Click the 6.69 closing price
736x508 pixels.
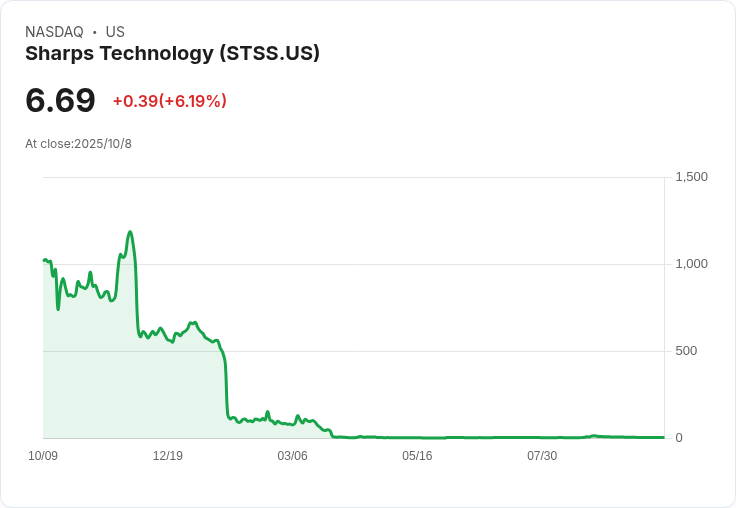pos(60,100)
